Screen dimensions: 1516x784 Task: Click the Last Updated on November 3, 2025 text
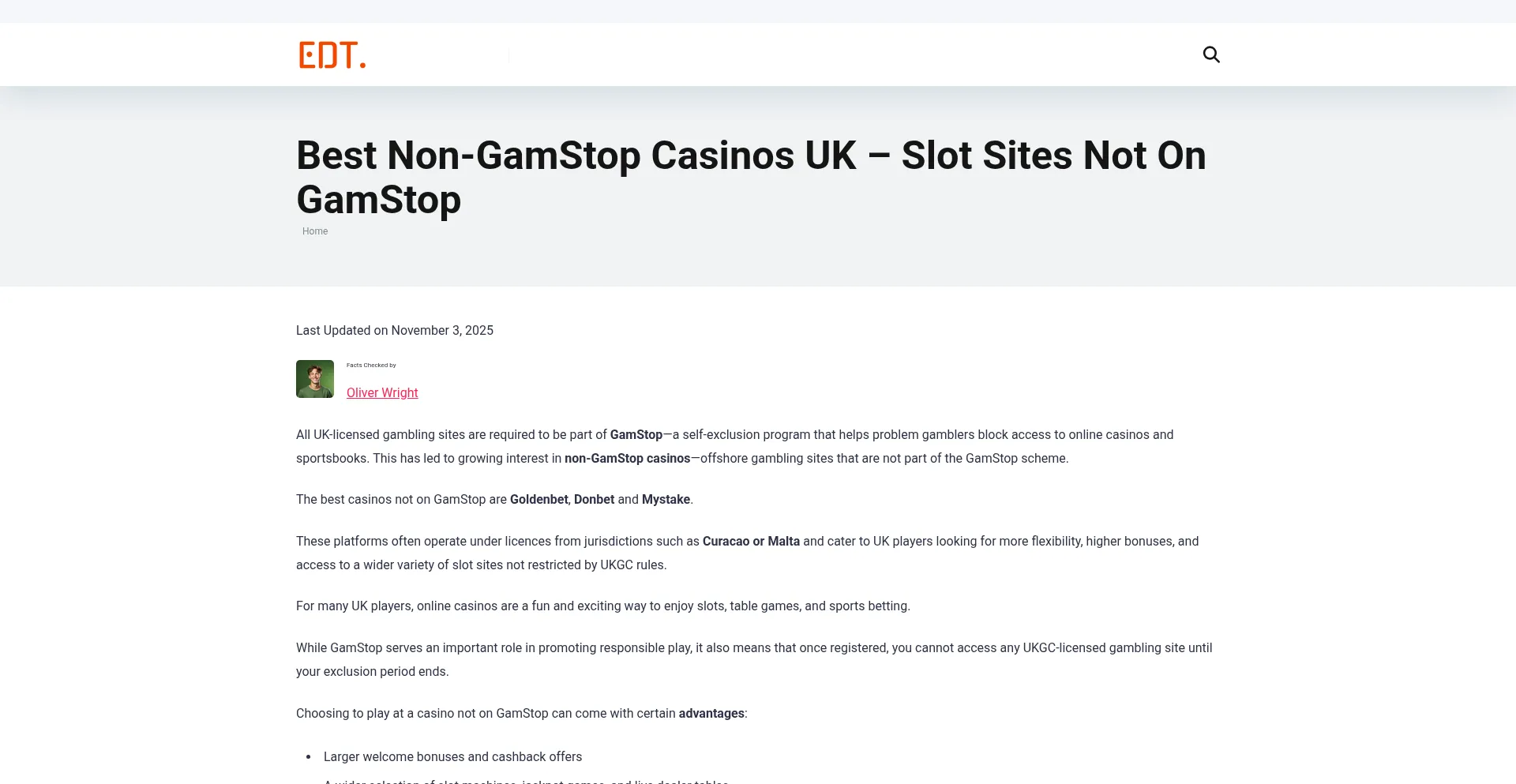(395, 330)
